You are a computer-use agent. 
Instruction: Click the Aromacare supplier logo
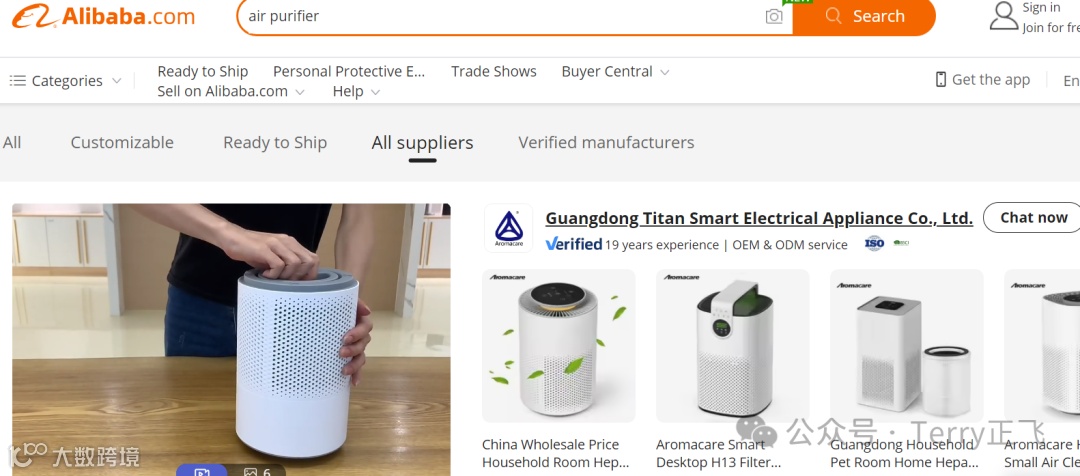508,228
